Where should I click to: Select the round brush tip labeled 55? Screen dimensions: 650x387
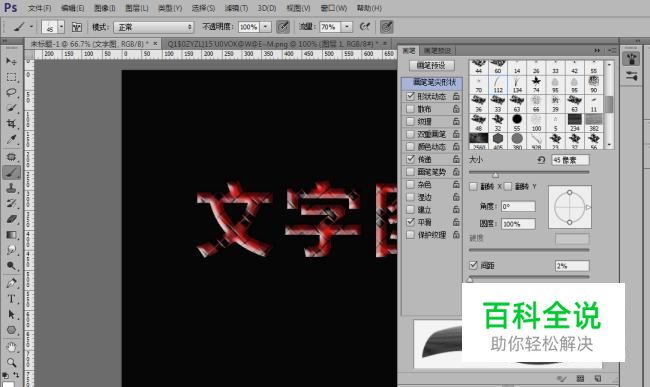click(x=517, y=123)
